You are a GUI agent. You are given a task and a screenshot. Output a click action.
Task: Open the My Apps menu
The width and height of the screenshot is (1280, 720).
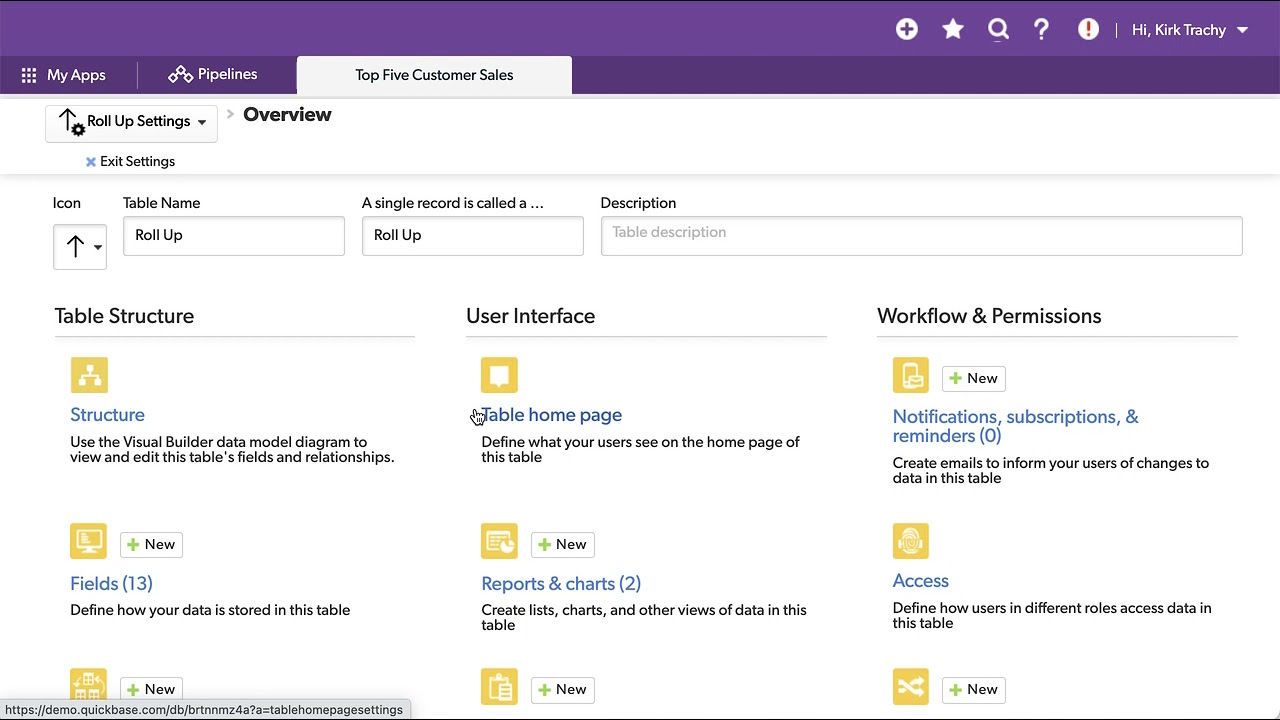pos(64,75)
